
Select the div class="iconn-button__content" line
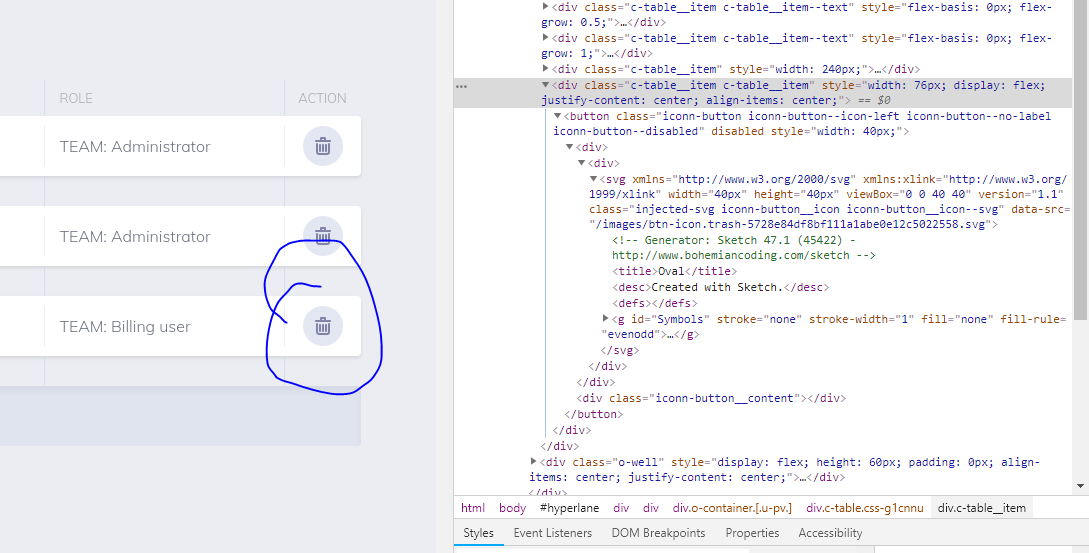point(711,398)
